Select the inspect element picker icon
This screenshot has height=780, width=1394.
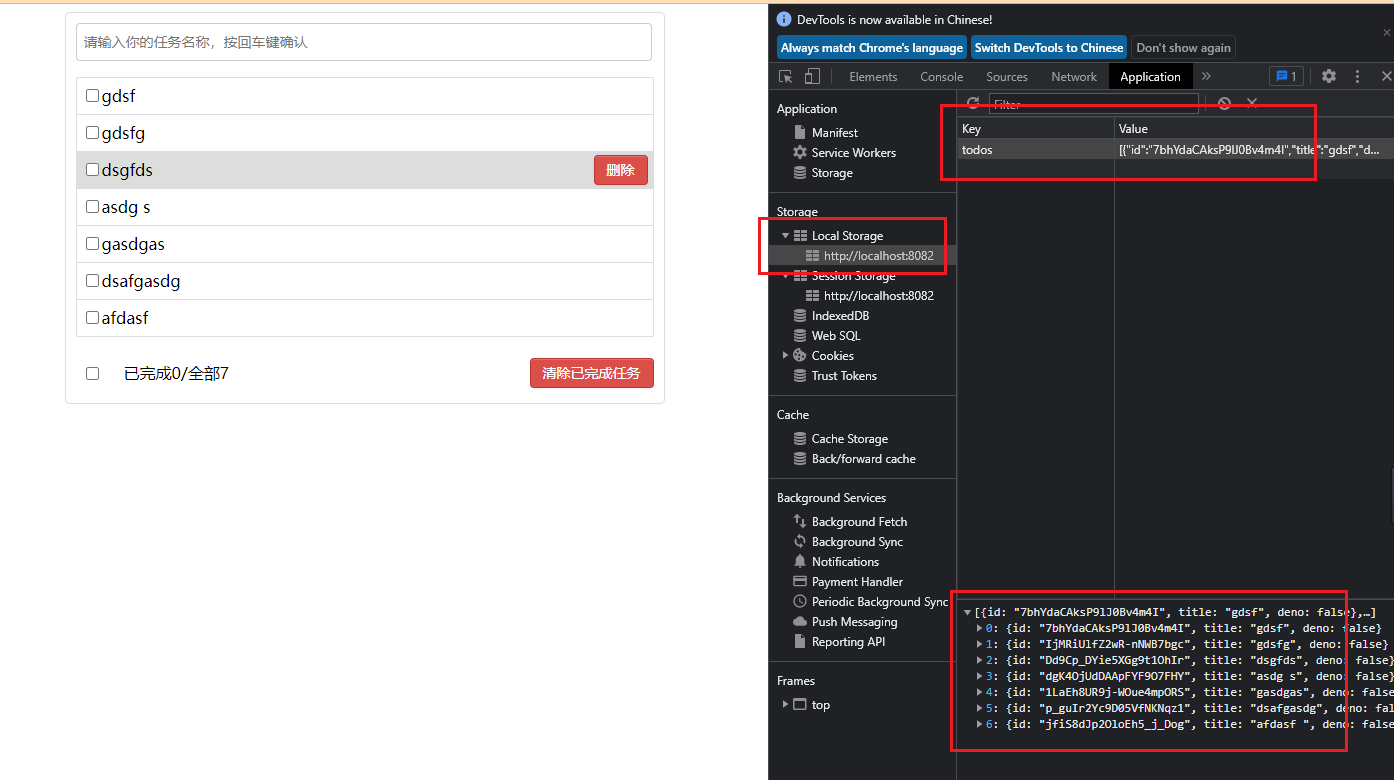pyautogui.click(x=786, y=76)
